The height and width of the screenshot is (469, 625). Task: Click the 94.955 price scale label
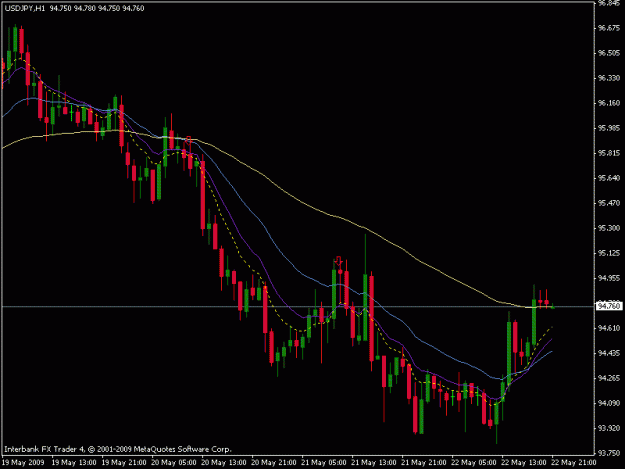click(609, 278)
